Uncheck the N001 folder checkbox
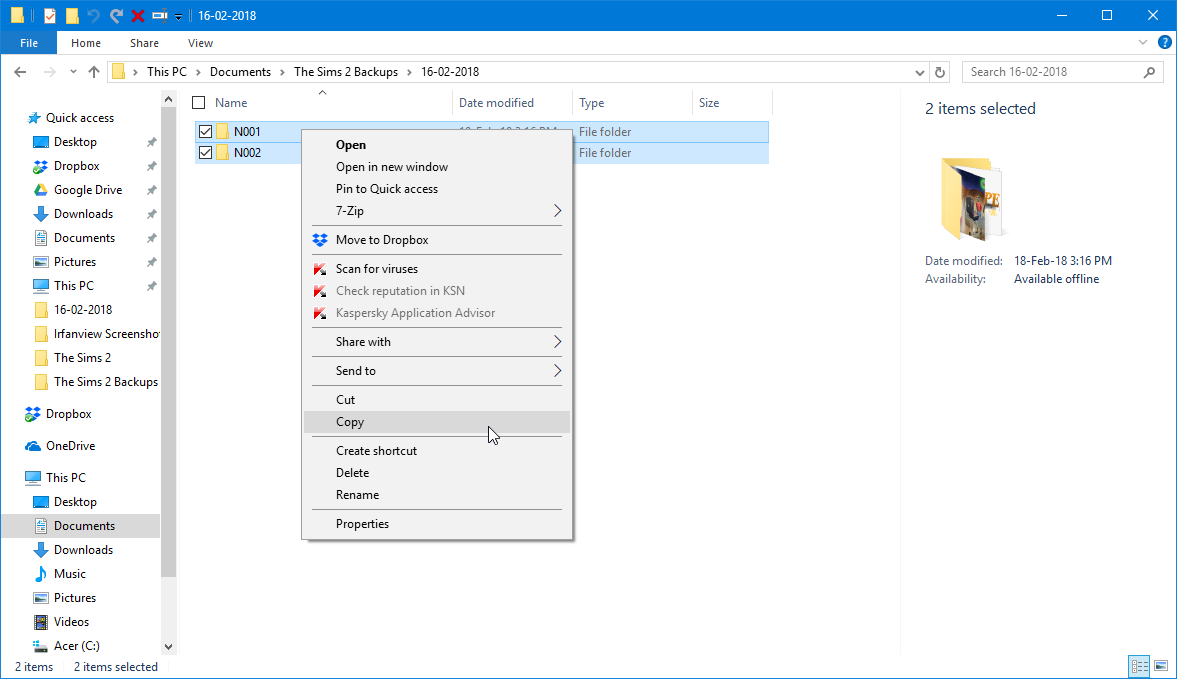 [205, 131]
